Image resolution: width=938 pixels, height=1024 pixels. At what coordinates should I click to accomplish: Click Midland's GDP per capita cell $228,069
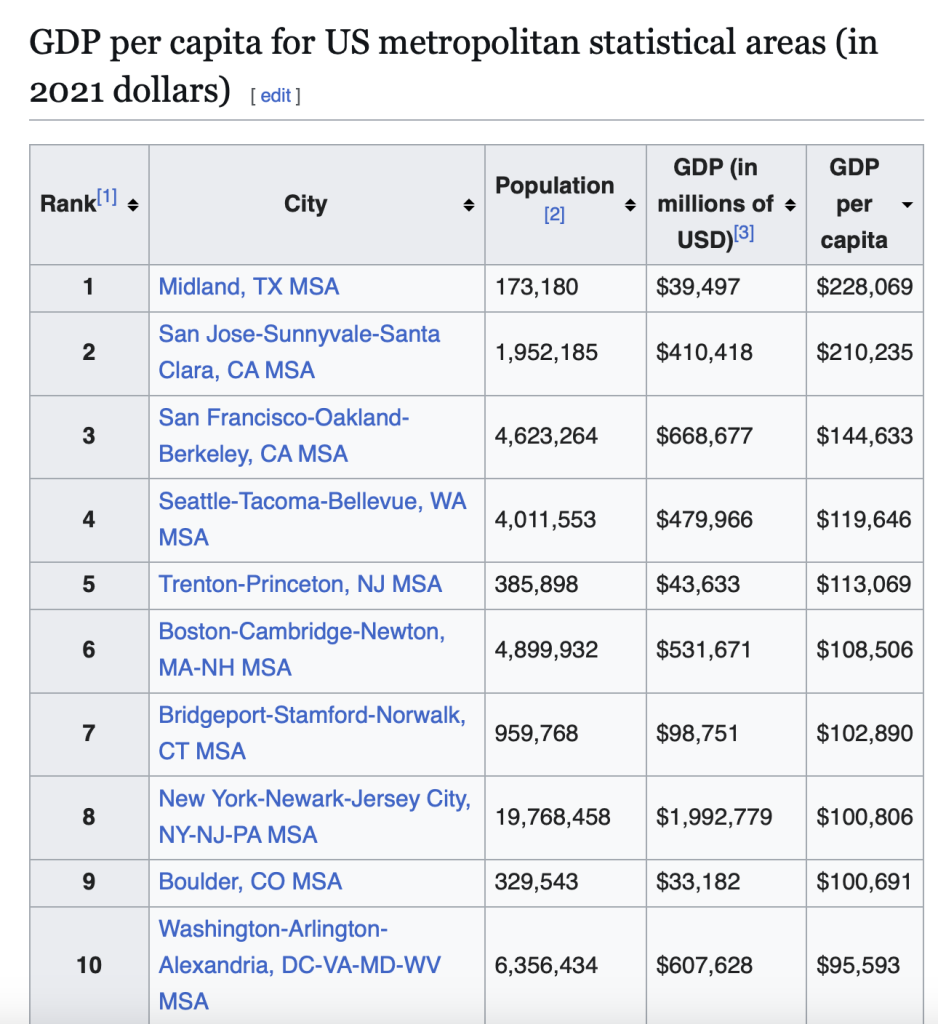pyautogui.click(x=864, y=287)
